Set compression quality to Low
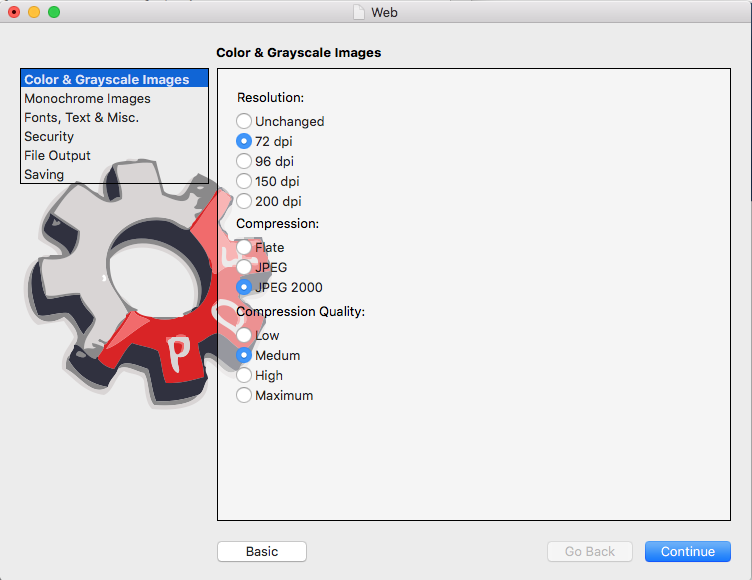Image resolution: width=752 pixels, height=580 pixels. (244, 335)
